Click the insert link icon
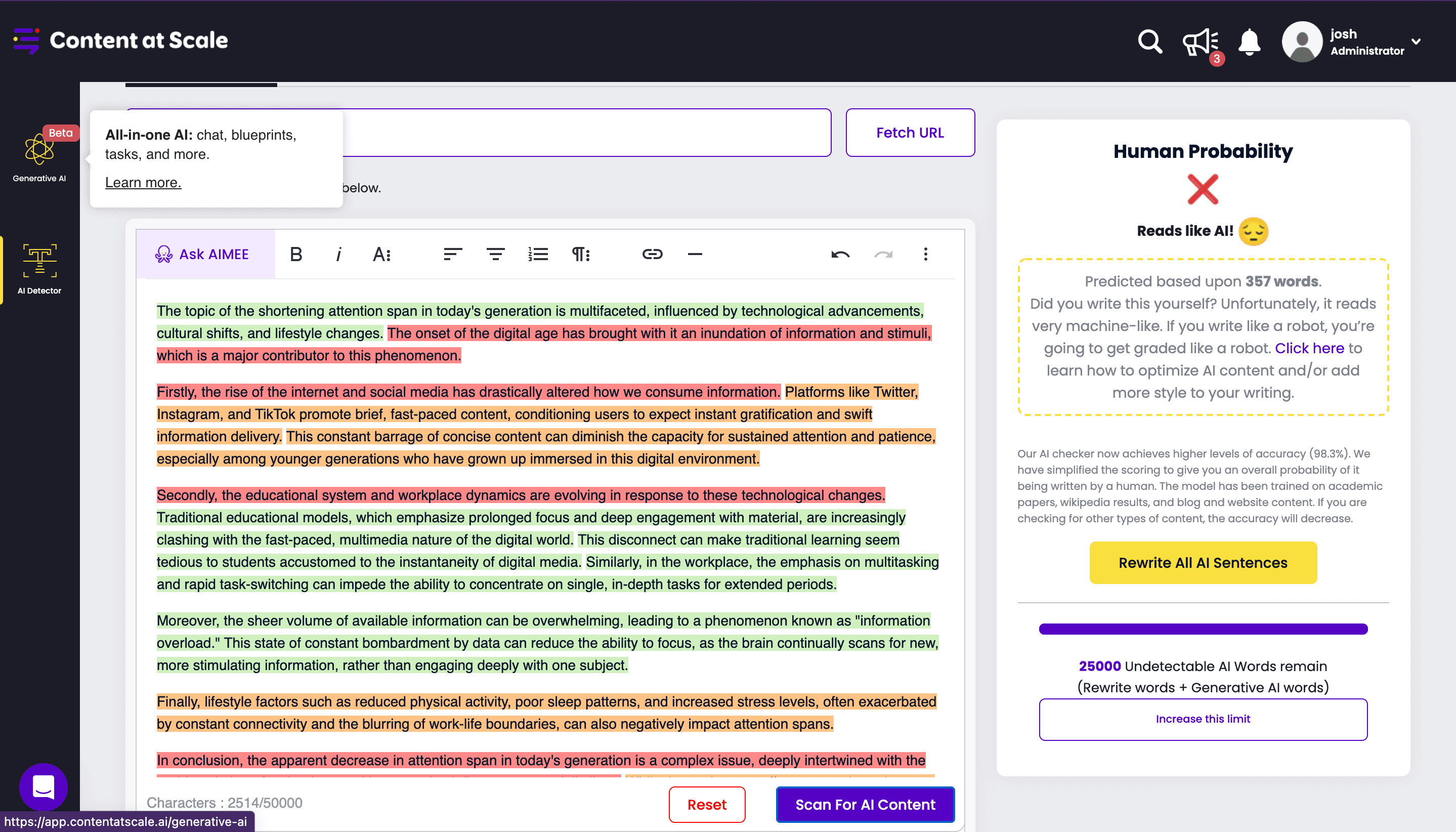The image size is (1456, 832). [x=652, y=254]
